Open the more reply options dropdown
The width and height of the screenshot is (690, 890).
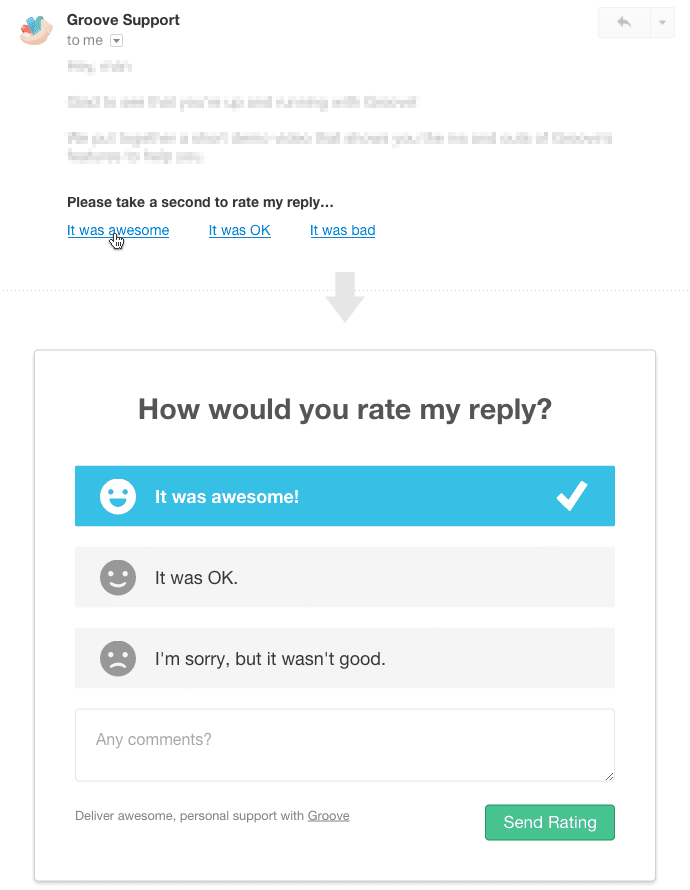click(x=662, y=22)
